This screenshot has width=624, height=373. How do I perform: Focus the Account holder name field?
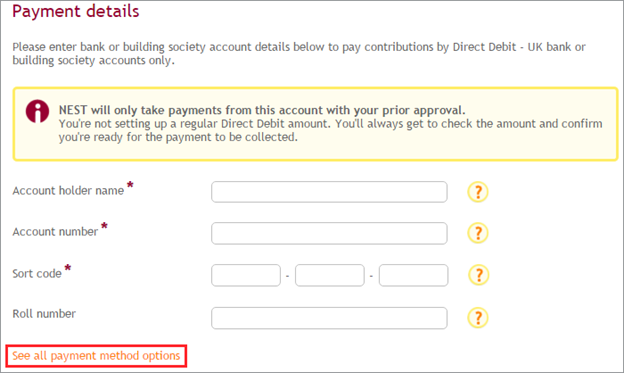(329, 192)
